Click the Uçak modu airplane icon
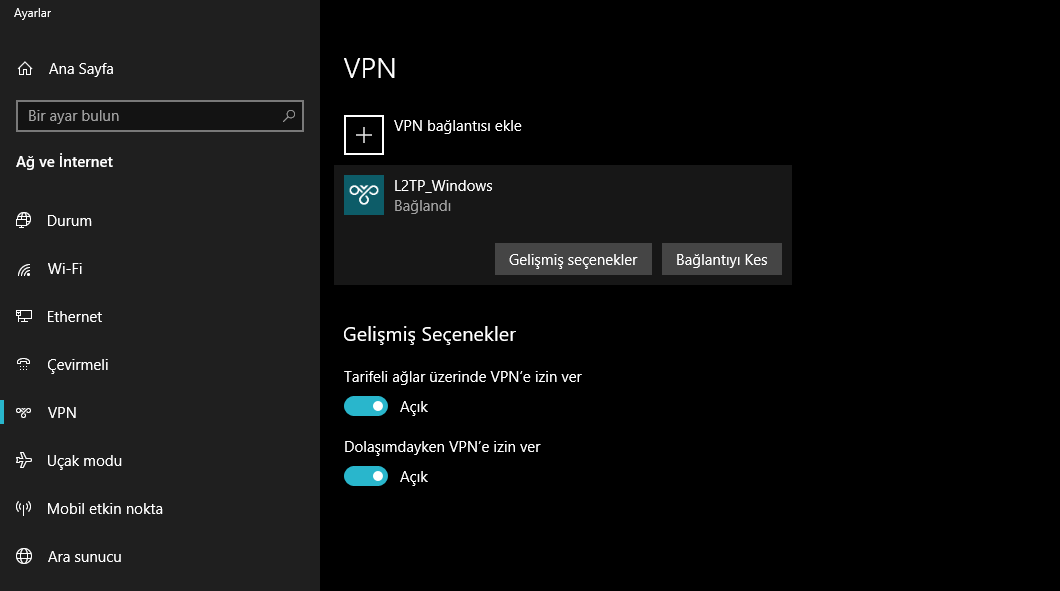 point(24,460)
